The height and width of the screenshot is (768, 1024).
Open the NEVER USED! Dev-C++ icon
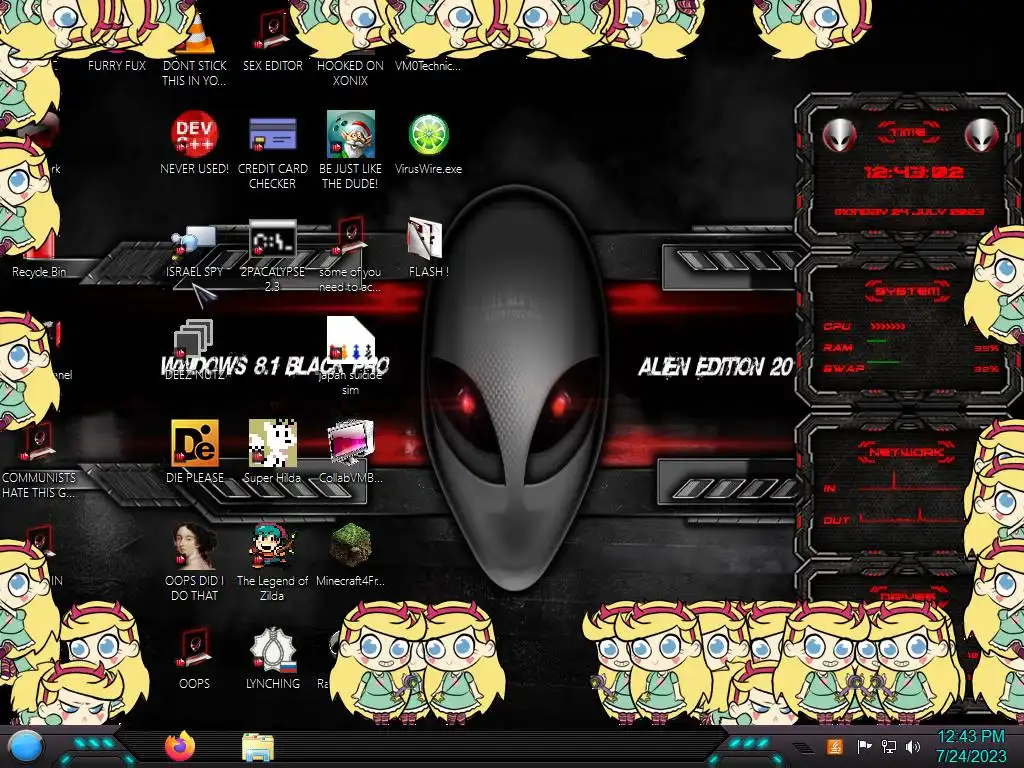(194, 134)
